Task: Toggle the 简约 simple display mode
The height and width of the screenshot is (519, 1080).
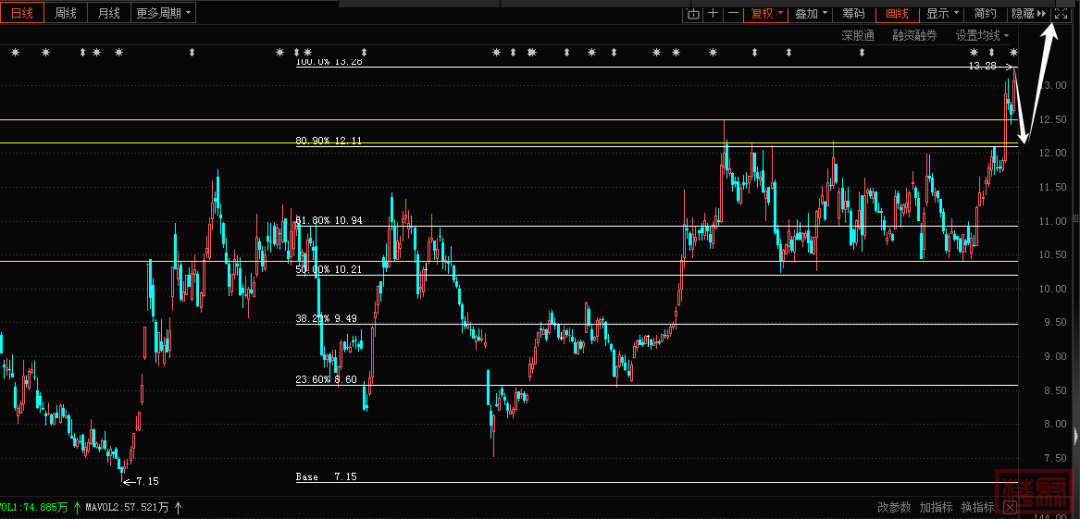Action: point(985,13)
